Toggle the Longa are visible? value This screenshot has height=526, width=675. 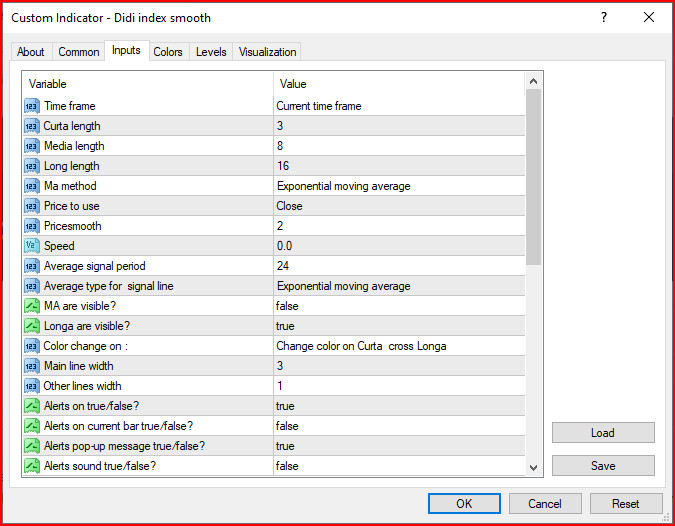click(x=398, y=326)
